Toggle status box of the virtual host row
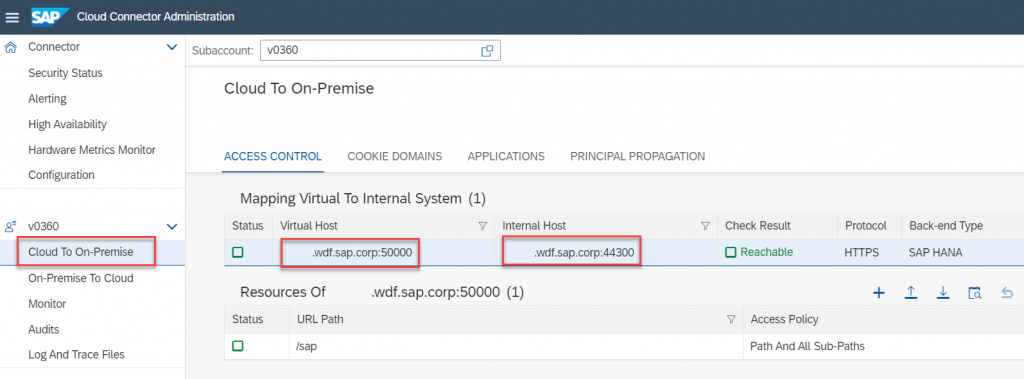 pyautogui.click(x=237, y=252)
